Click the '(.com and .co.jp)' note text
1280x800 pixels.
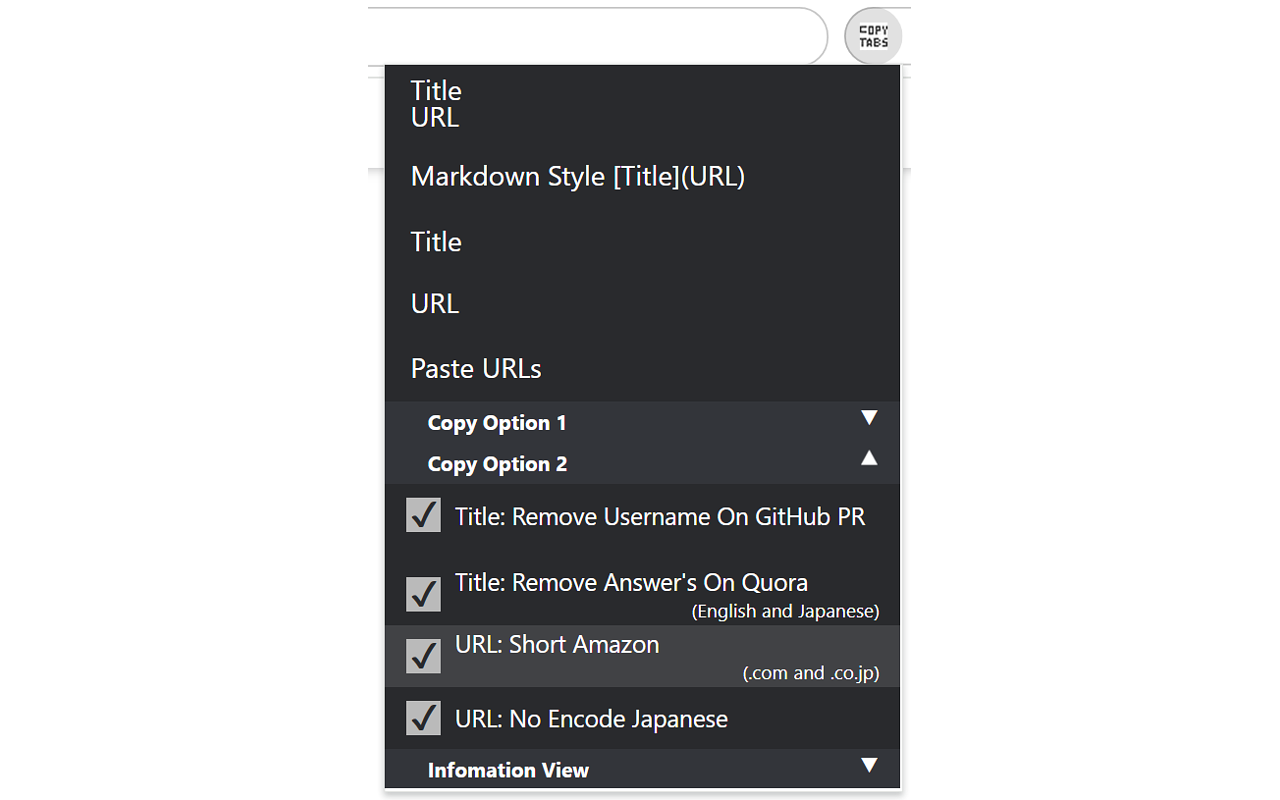pos(811,673)
